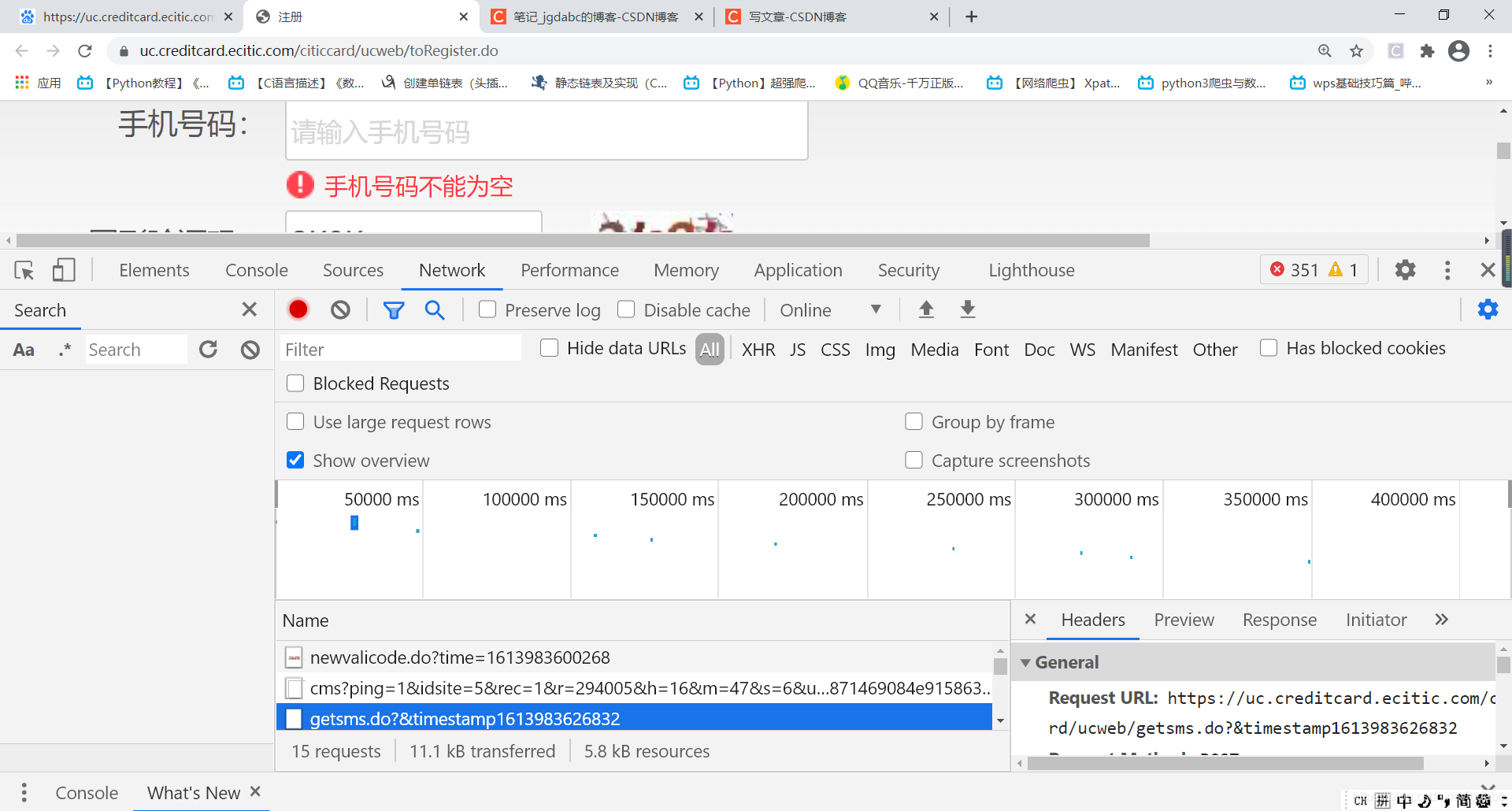
Task: Open DevTools customize menu (three dots)
Action: tap(1447, 270)
